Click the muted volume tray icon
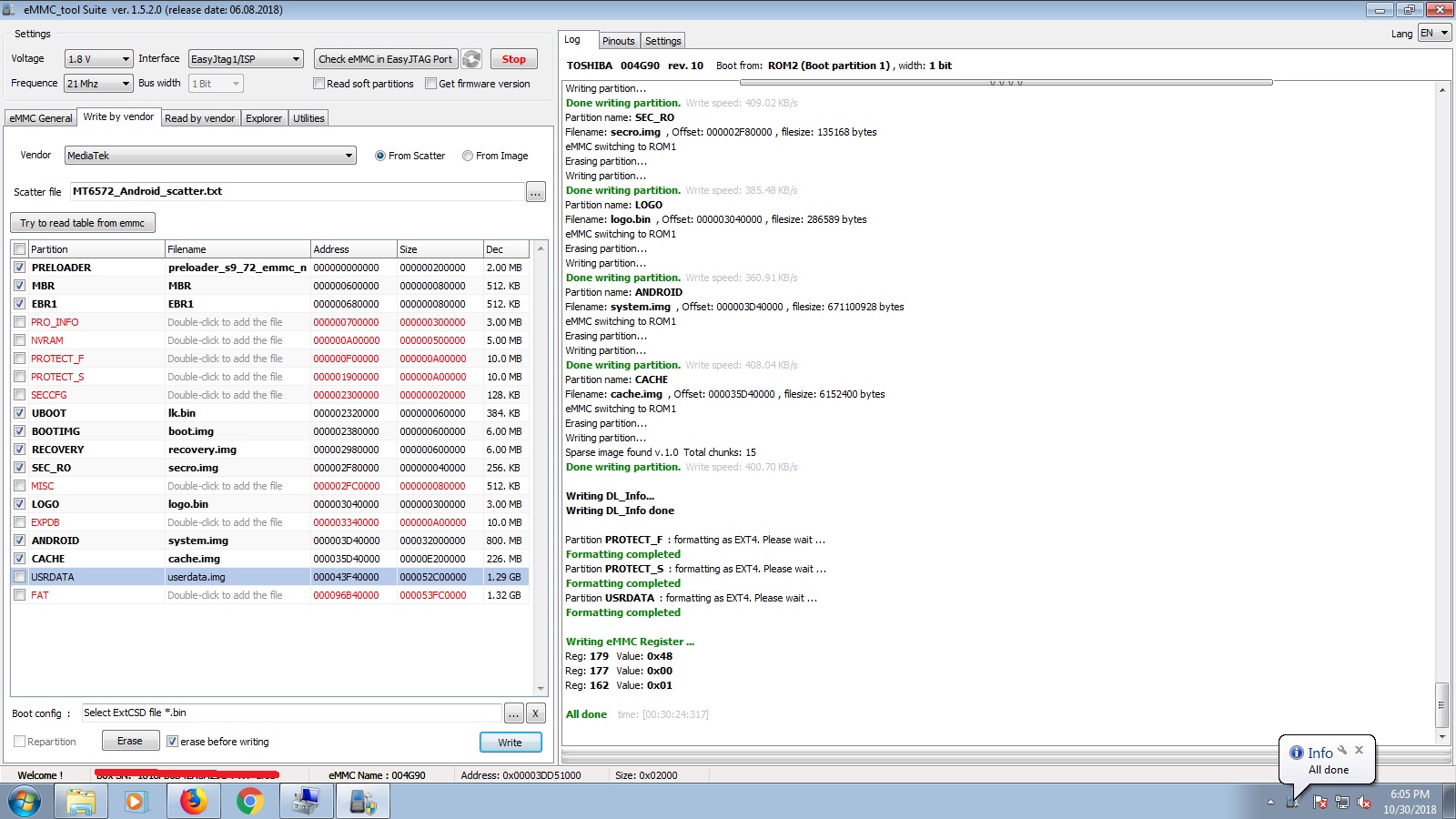1456x819 pixels. point(1363,802)
